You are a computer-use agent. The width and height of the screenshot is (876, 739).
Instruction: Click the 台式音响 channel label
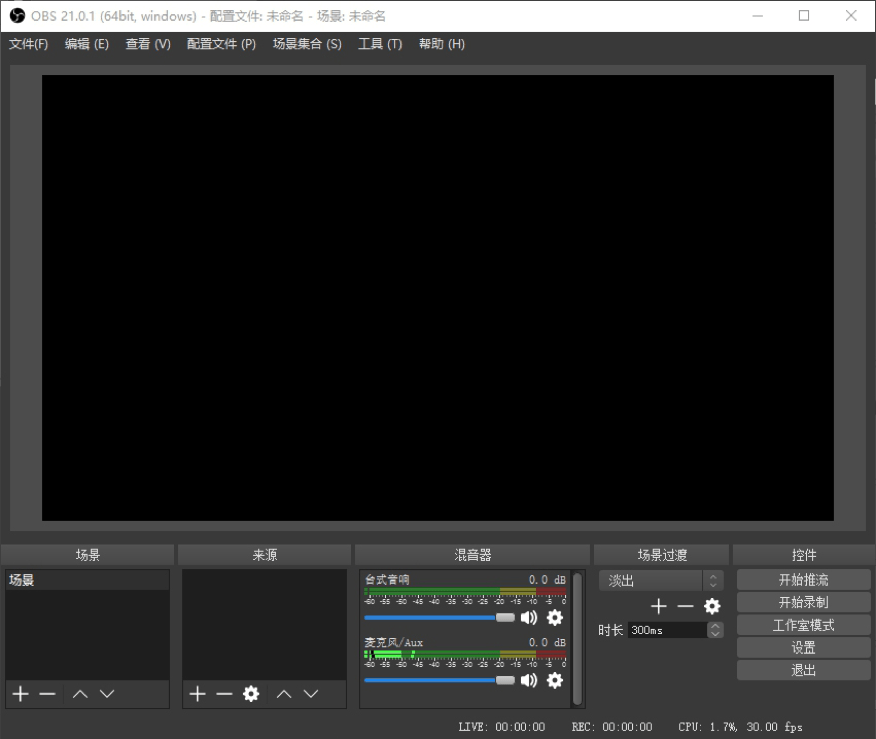point(387,580)
